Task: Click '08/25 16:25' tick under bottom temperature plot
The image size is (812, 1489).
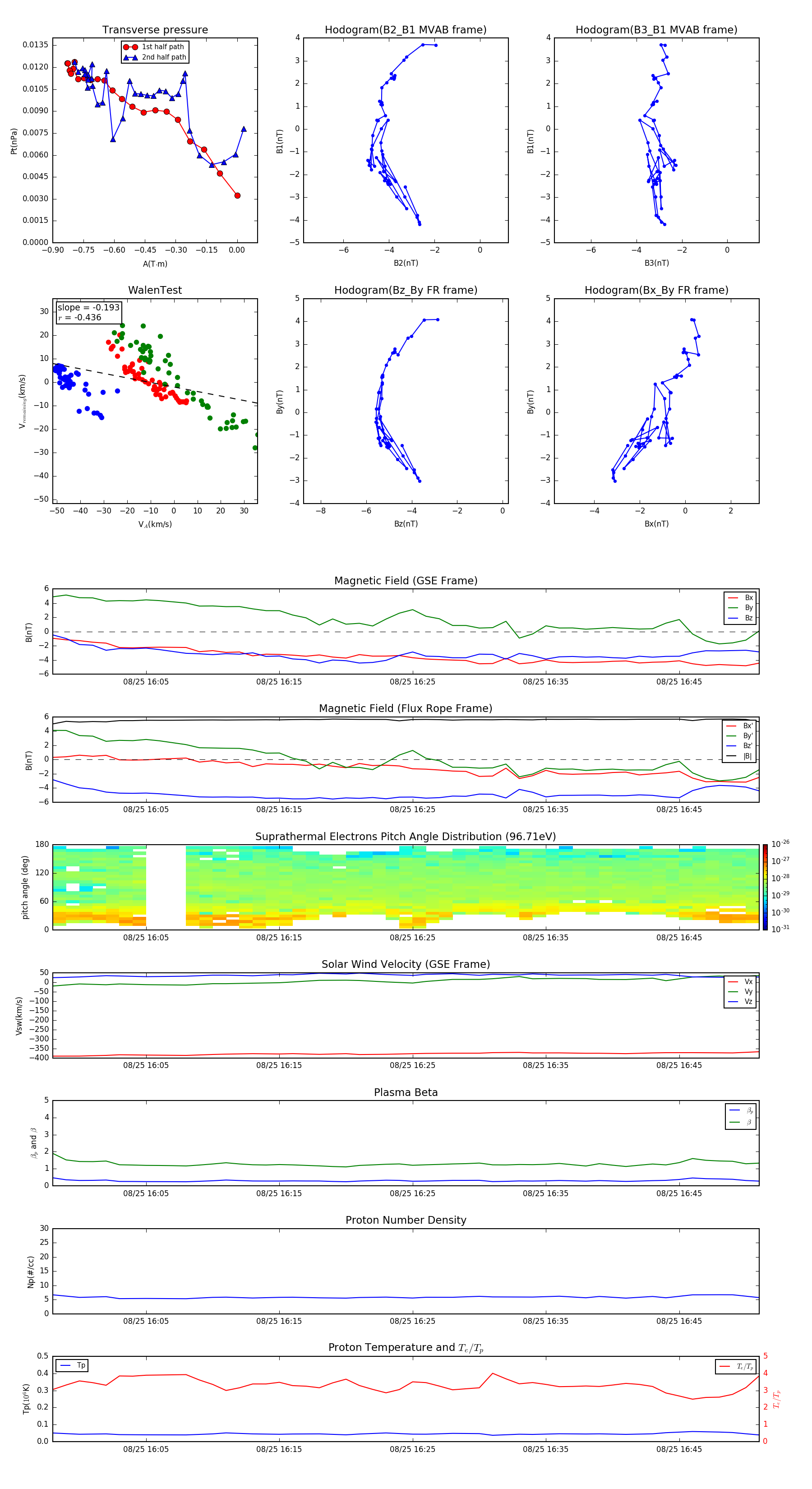Action: (412, 1449)
